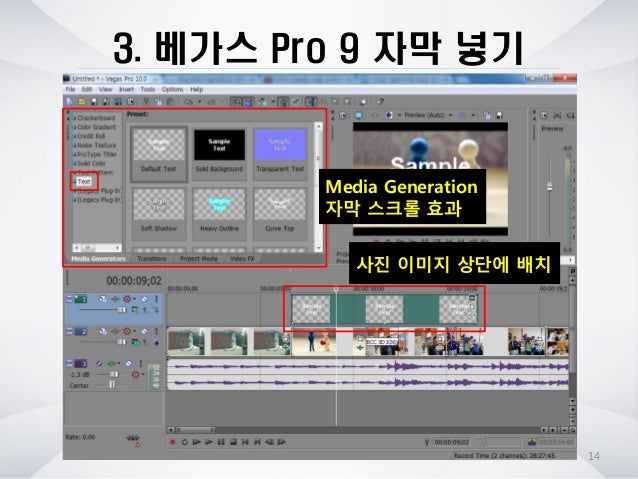Image resolution: width=638 pixels, height=479 pixels.
Task: Mute video track 2
Action: (x=144, y=332)
